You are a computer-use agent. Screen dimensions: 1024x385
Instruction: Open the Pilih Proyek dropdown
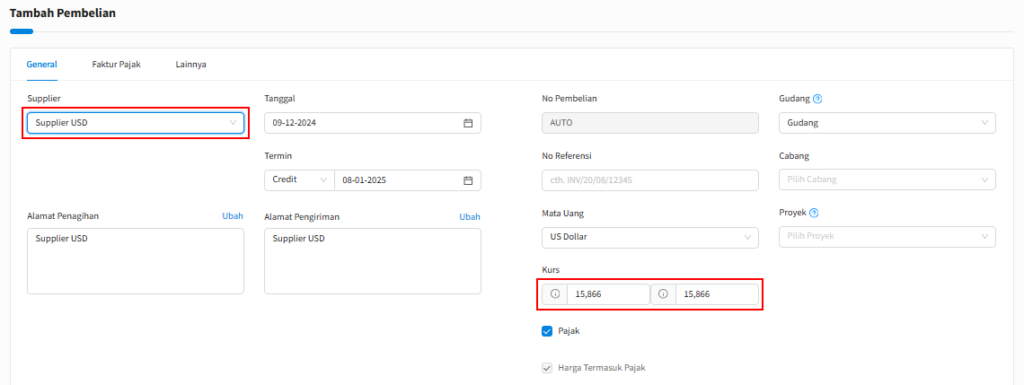pos(888,237)
